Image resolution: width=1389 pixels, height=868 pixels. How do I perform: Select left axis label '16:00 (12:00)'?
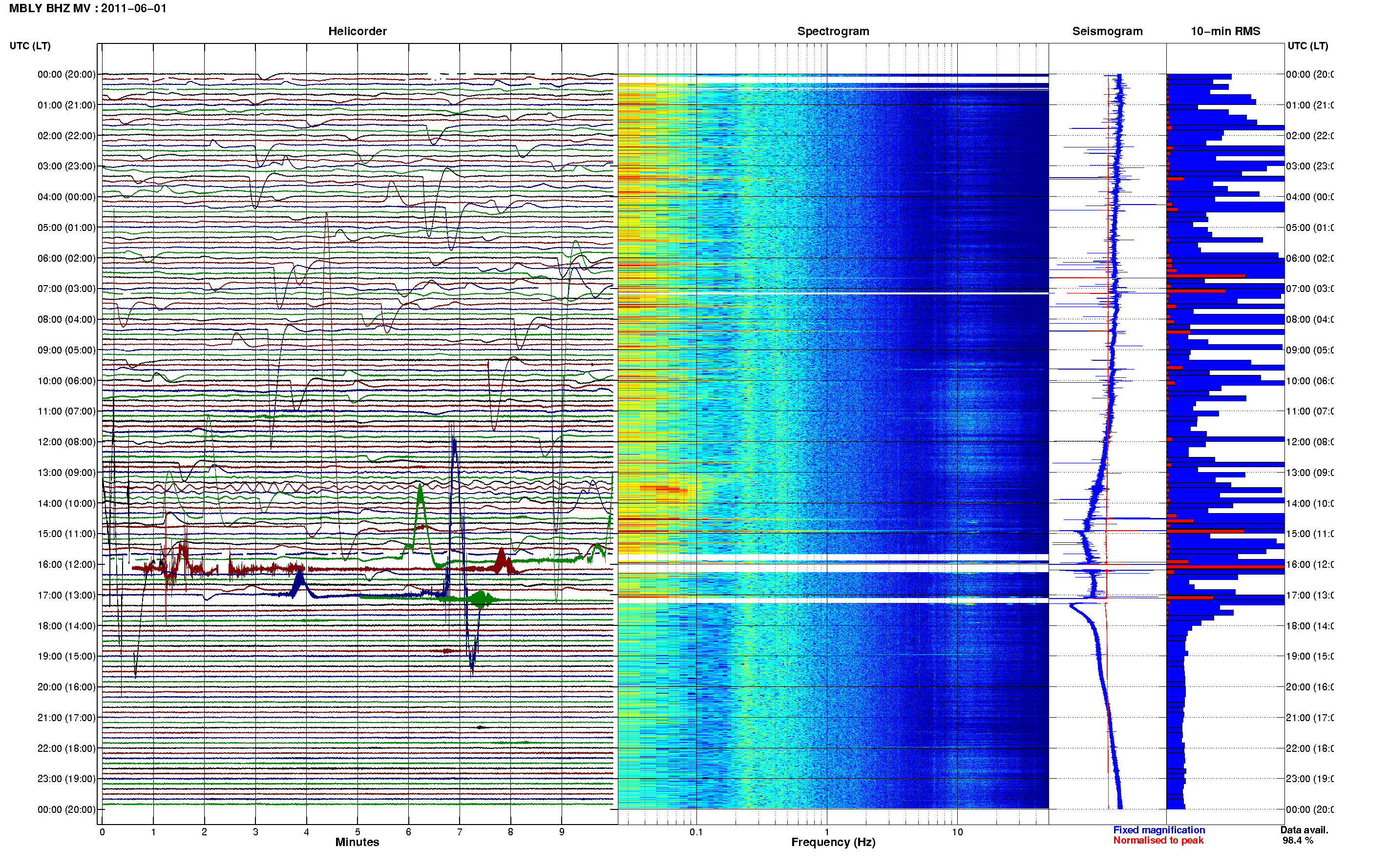[66, 564]
